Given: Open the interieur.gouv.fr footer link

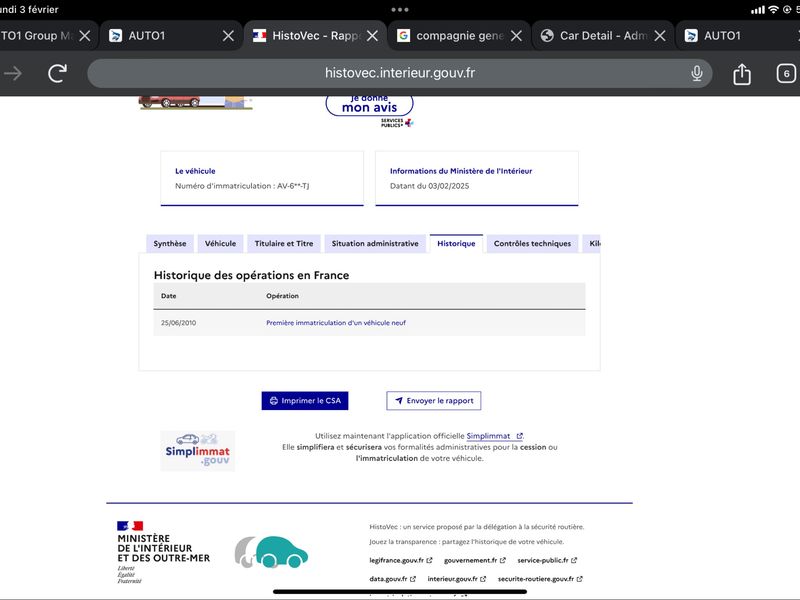Looking at the screenshot, I should coord(457,579).
